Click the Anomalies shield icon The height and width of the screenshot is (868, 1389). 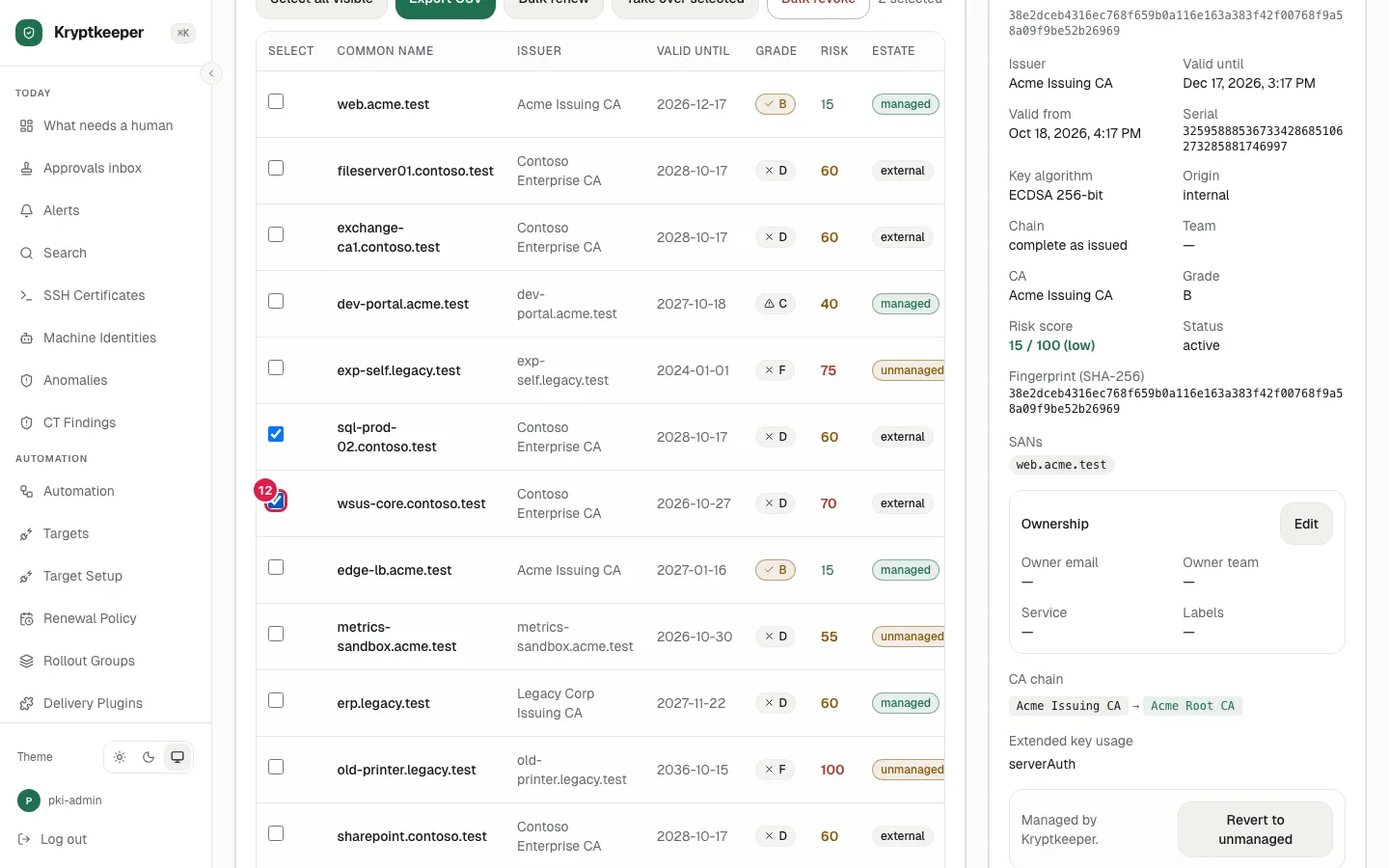(x=27, y=380)
